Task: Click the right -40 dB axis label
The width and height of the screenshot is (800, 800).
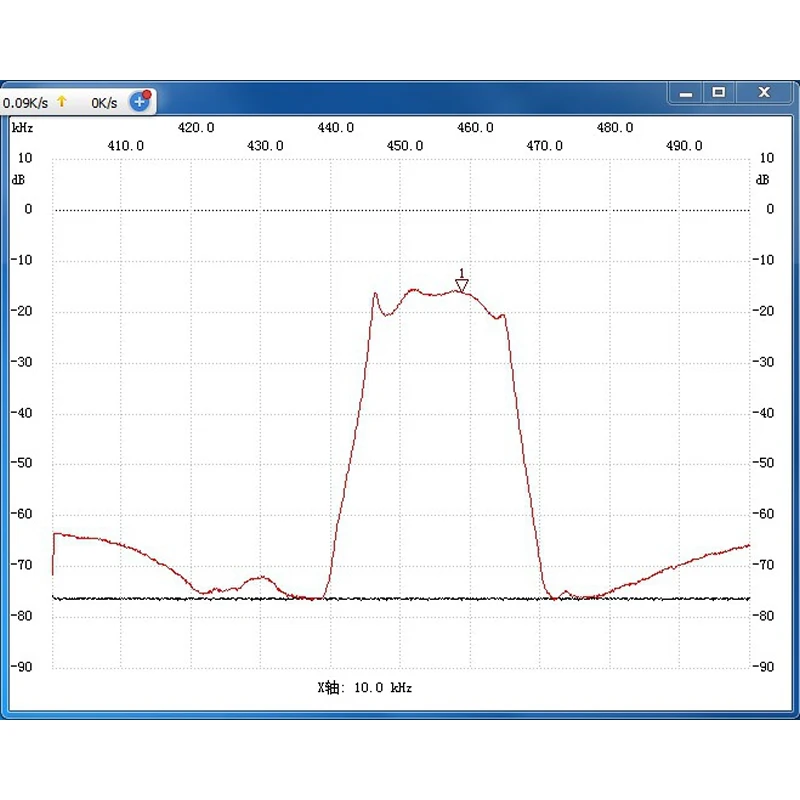Action: 764,413
